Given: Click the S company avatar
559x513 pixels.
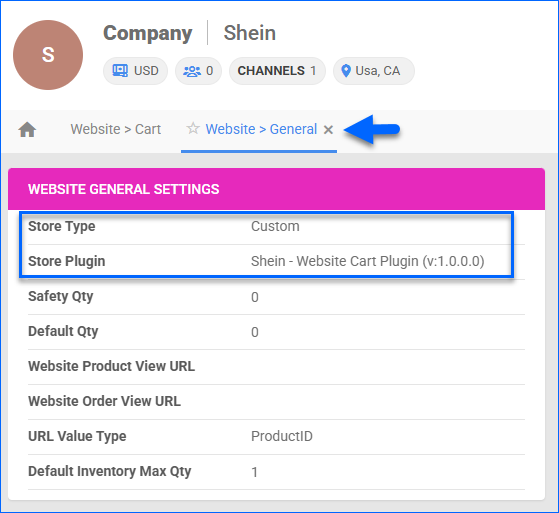Looking at the screenshot, I should (48, 55).
